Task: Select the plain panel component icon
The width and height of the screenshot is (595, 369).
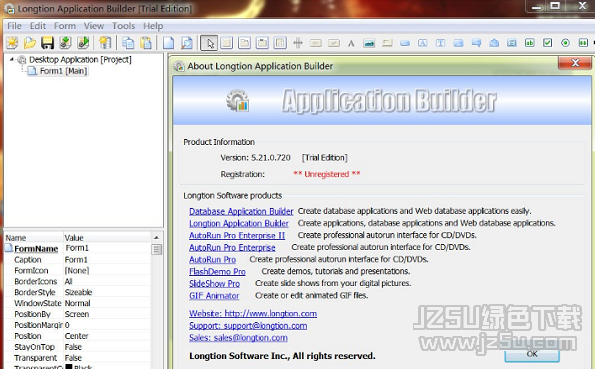Action: (227, 43)
